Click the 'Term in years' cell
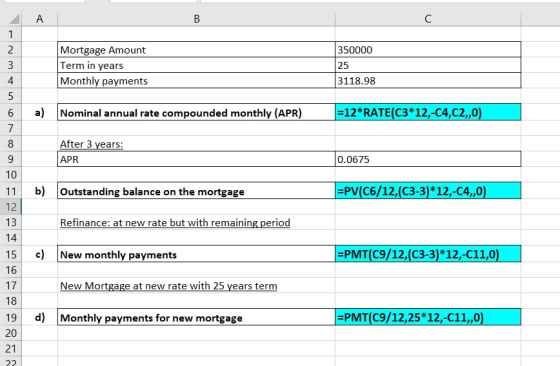The height and width of the screenshot is (366, 560). pyautogui.click(x=196, y=65)
